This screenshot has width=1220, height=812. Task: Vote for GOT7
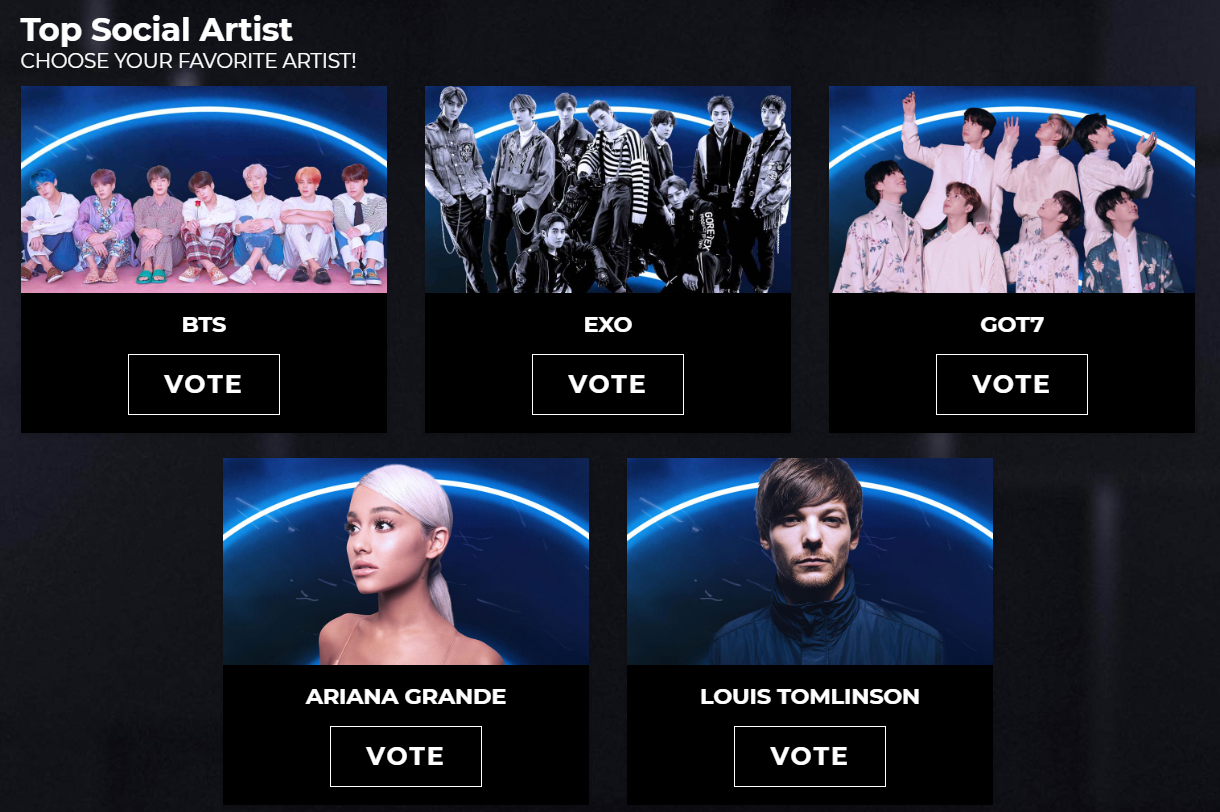[x=1012, y=384]
